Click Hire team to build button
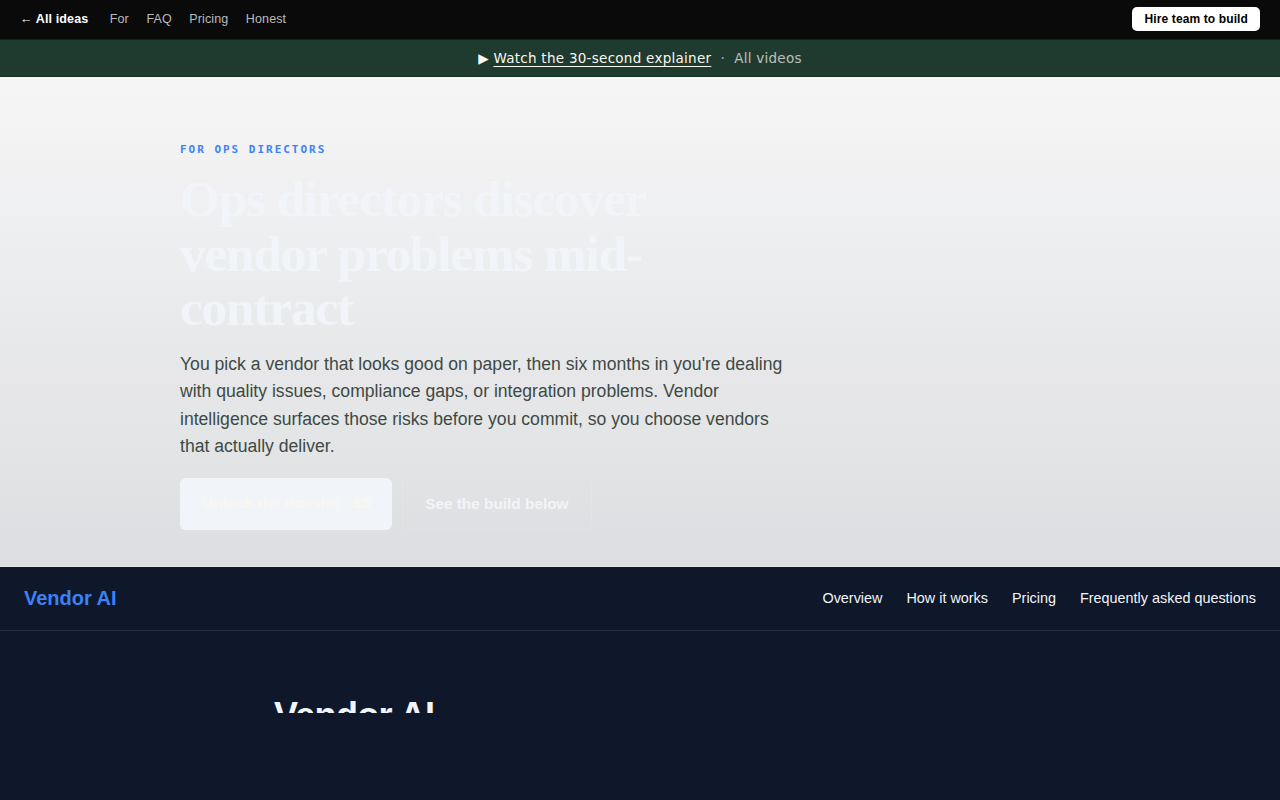Screen dimensions: 1280x800 point(1196,19)
